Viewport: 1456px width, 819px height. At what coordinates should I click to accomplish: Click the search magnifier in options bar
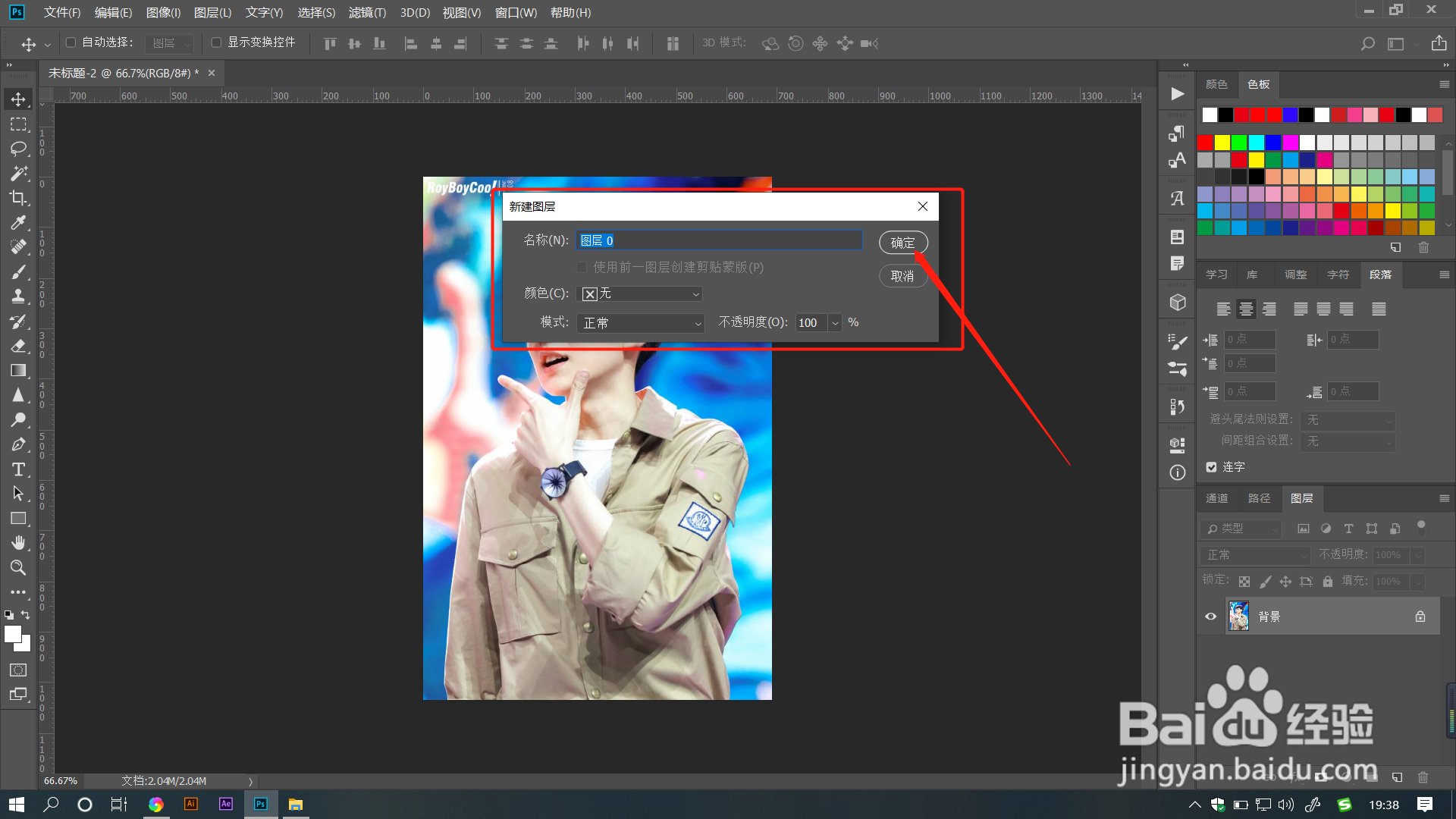point(1367,44)
